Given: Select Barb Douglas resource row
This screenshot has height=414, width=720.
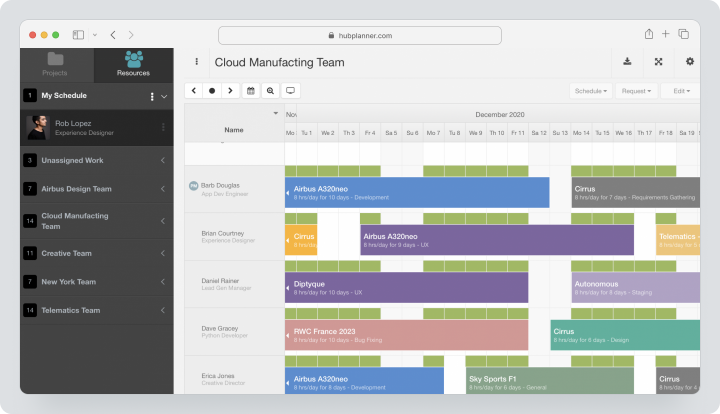Looking at the screenshot, I should [x=235, y=189].
